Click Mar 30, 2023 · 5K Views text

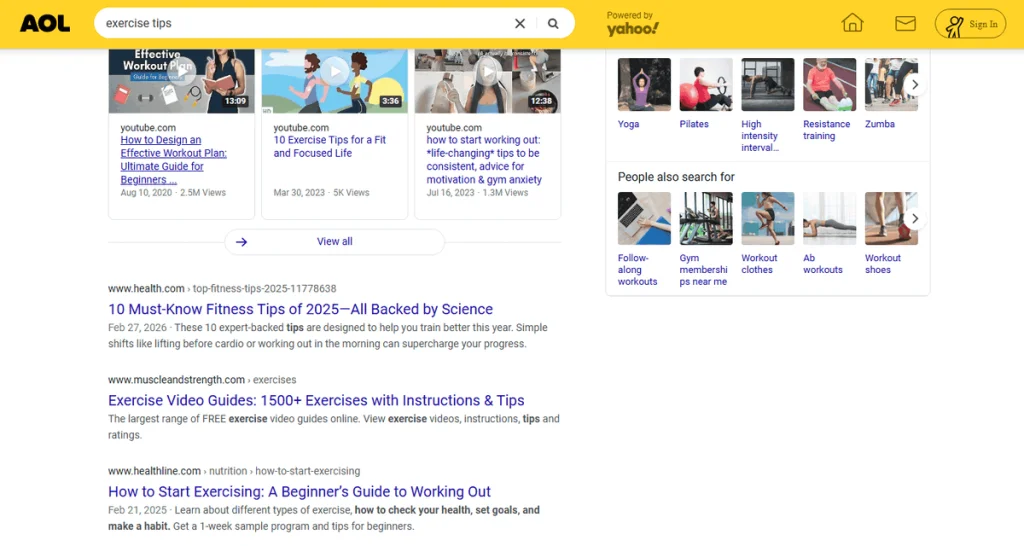click(321, 193)
